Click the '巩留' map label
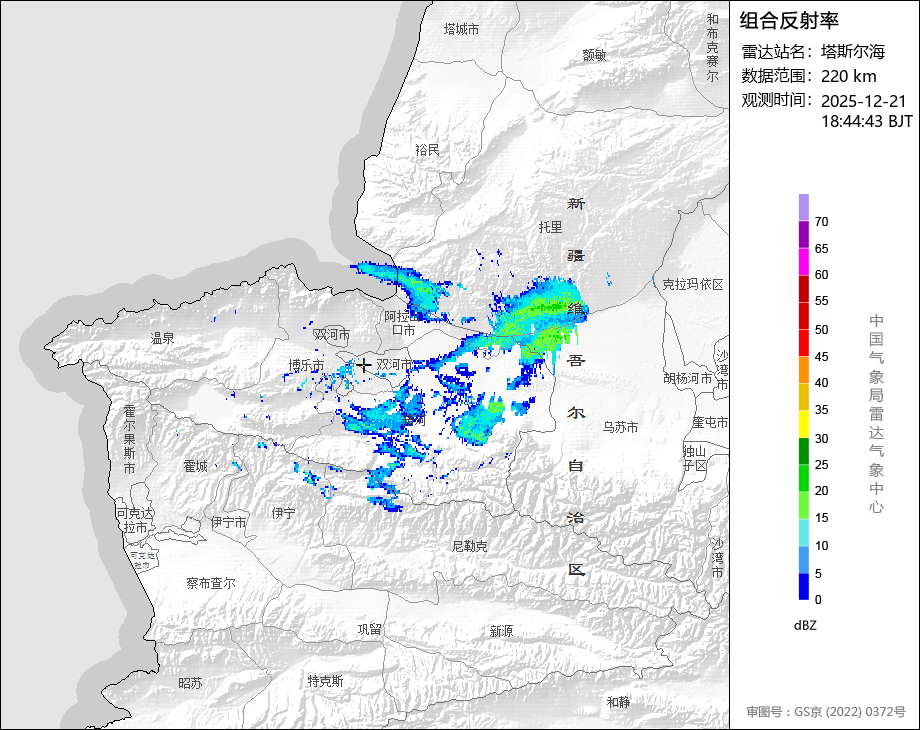 tap(370, 629)
